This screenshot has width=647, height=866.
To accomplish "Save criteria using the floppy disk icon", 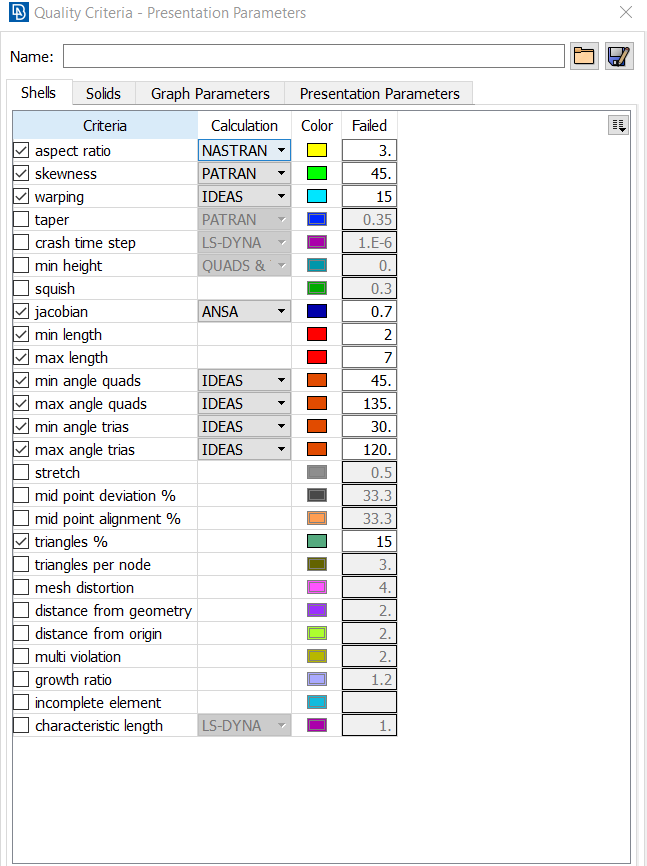I will (x=618, y=56).
